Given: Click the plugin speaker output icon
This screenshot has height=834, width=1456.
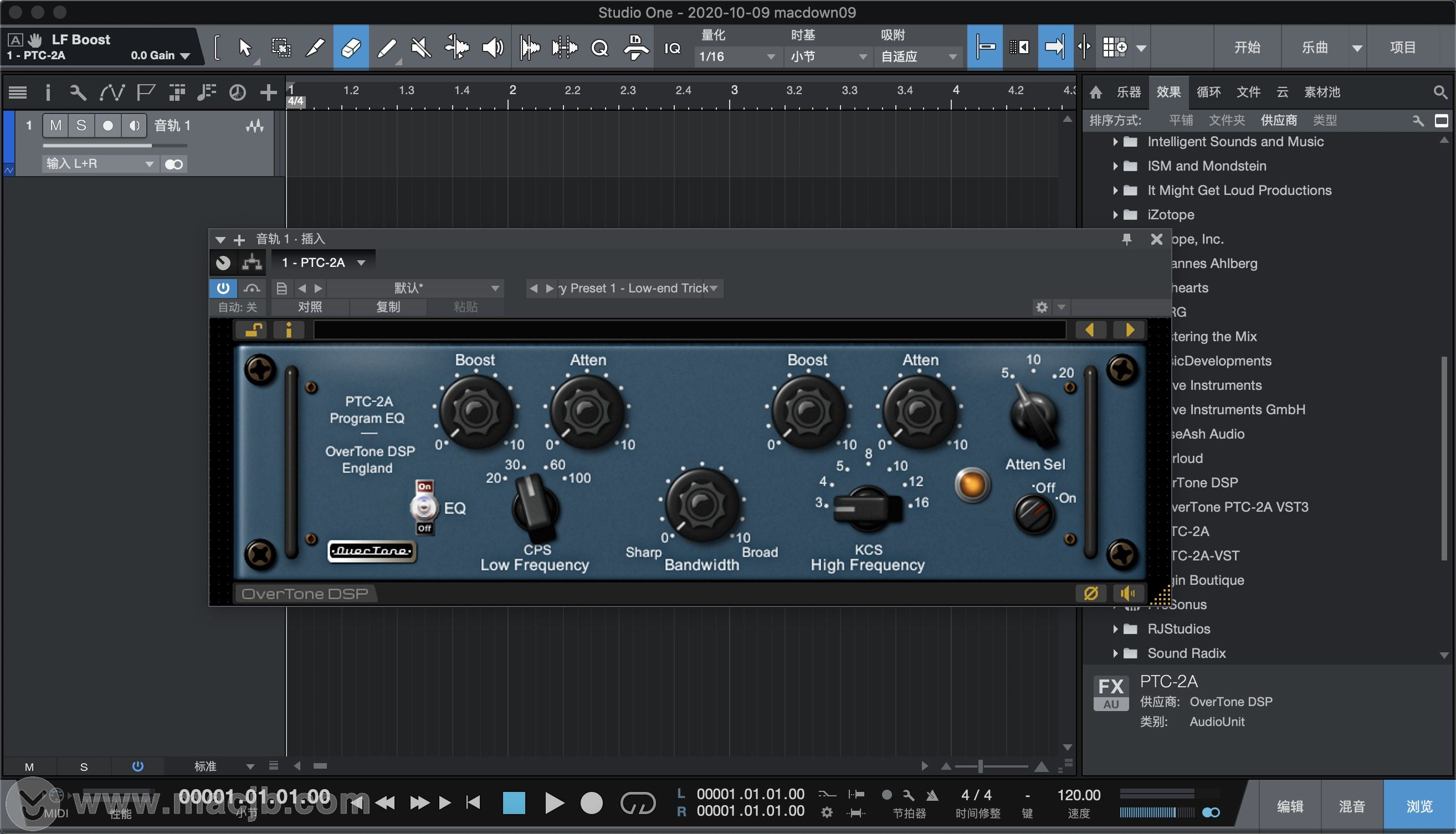Looking at the screenshot, I should [x=1127, y=594].
